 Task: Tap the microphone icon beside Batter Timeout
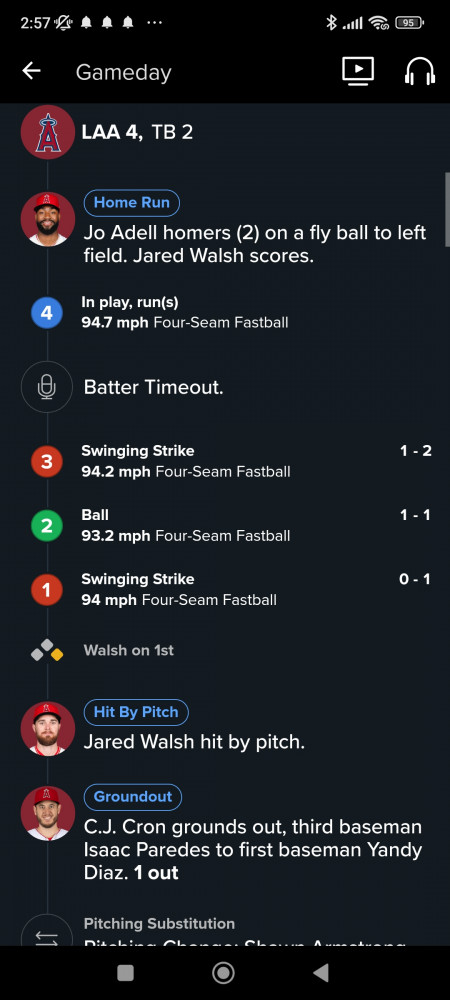click(47, 387)
